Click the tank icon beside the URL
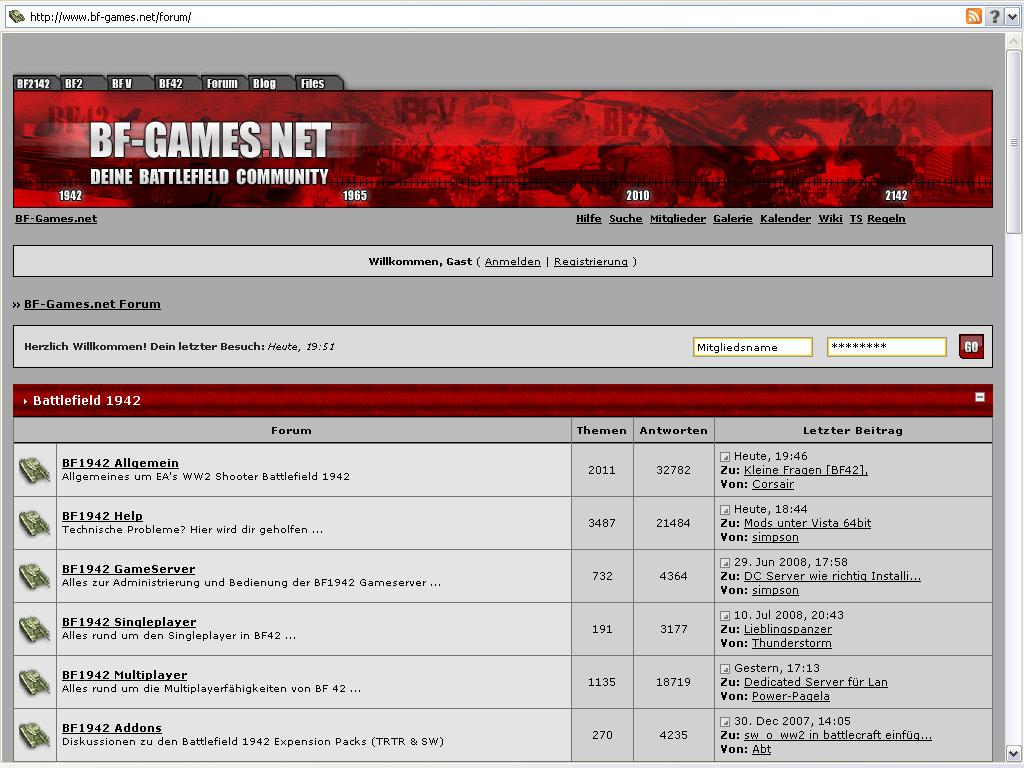 [16, 16]
